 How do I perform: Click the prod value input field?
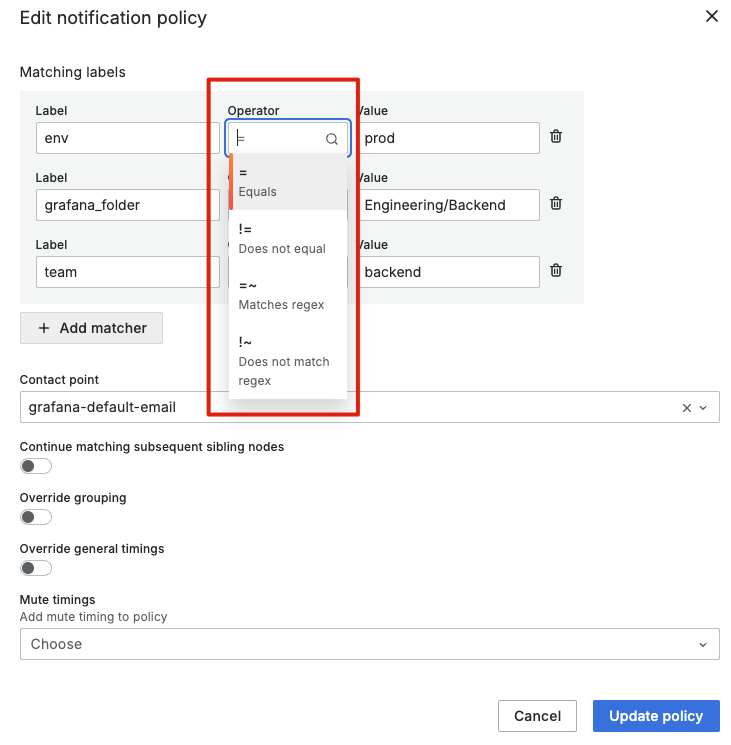[x=448, y=138]
